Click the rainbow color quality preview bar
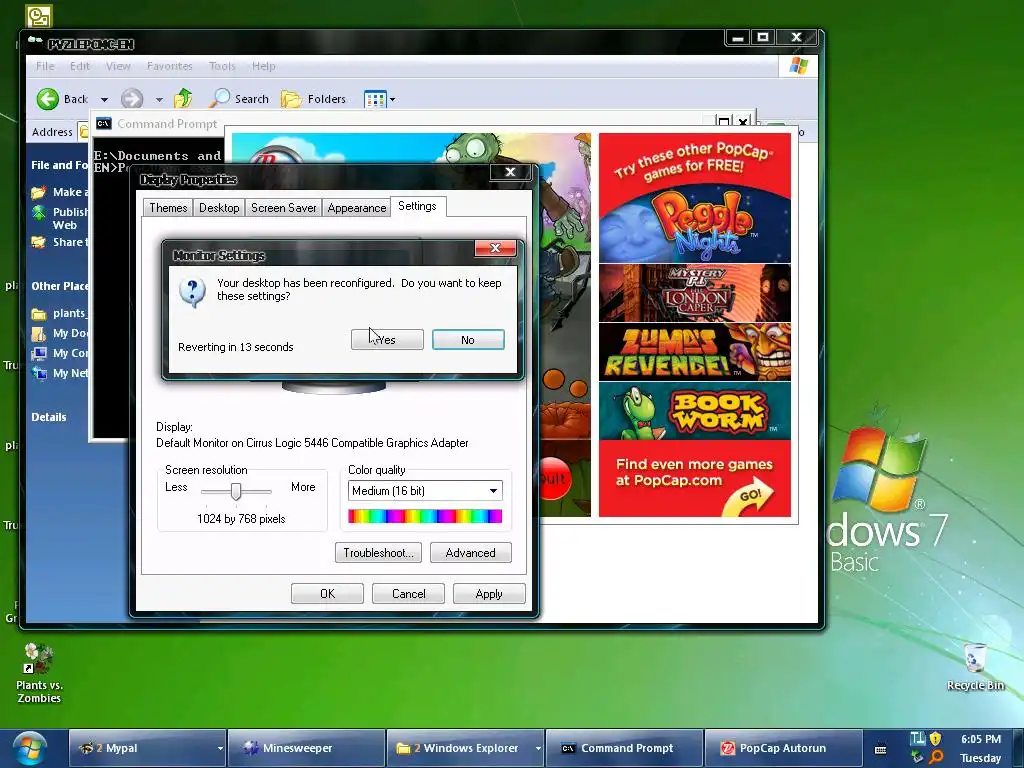This screenshot has width=1024, height=768. tap(425, 517)
